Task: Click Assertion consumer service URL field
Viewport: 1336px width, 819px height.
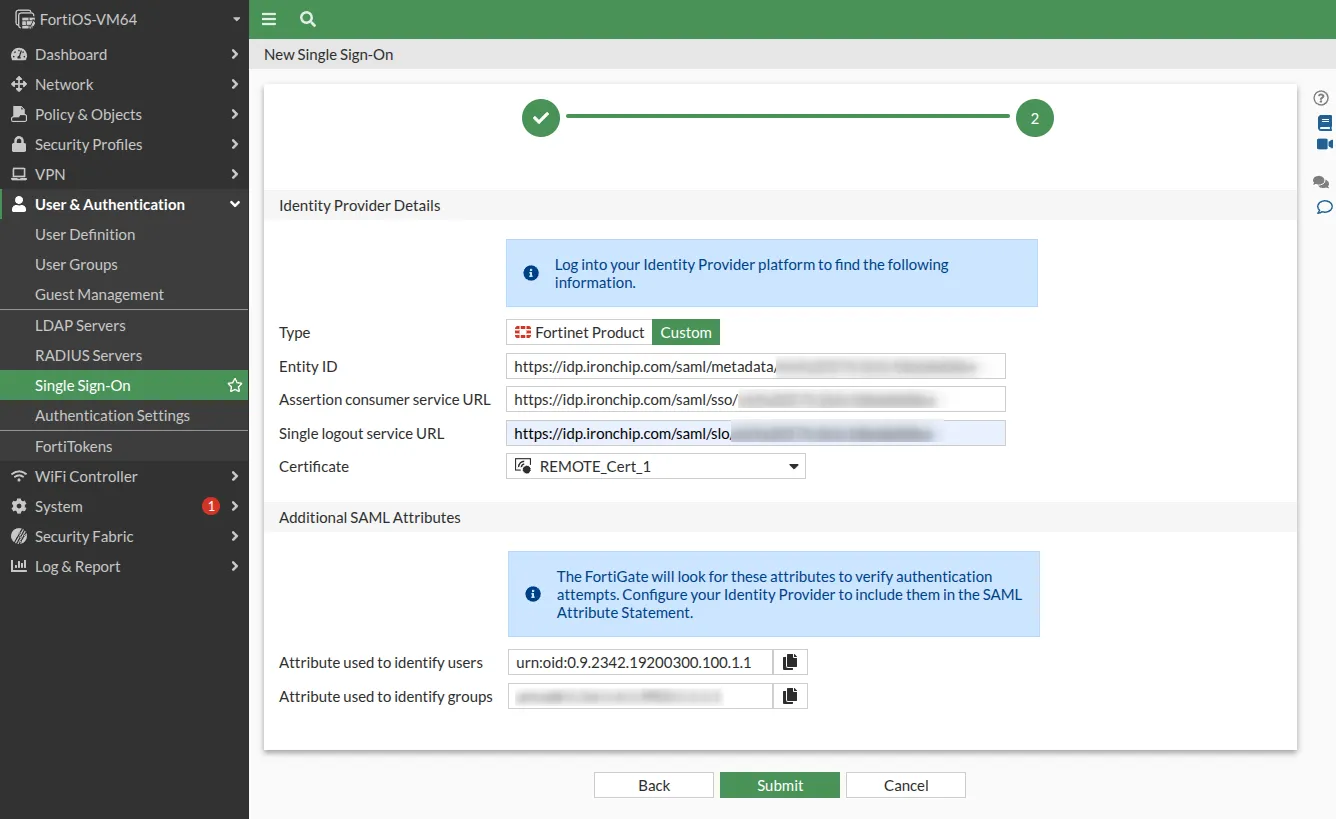Action: [756, 399]
